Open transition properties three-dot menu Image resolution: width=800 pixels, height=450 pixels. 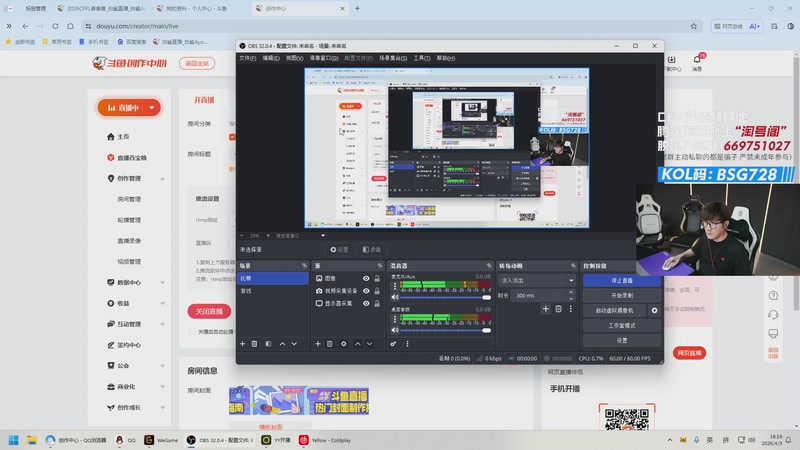click(570, 309)
